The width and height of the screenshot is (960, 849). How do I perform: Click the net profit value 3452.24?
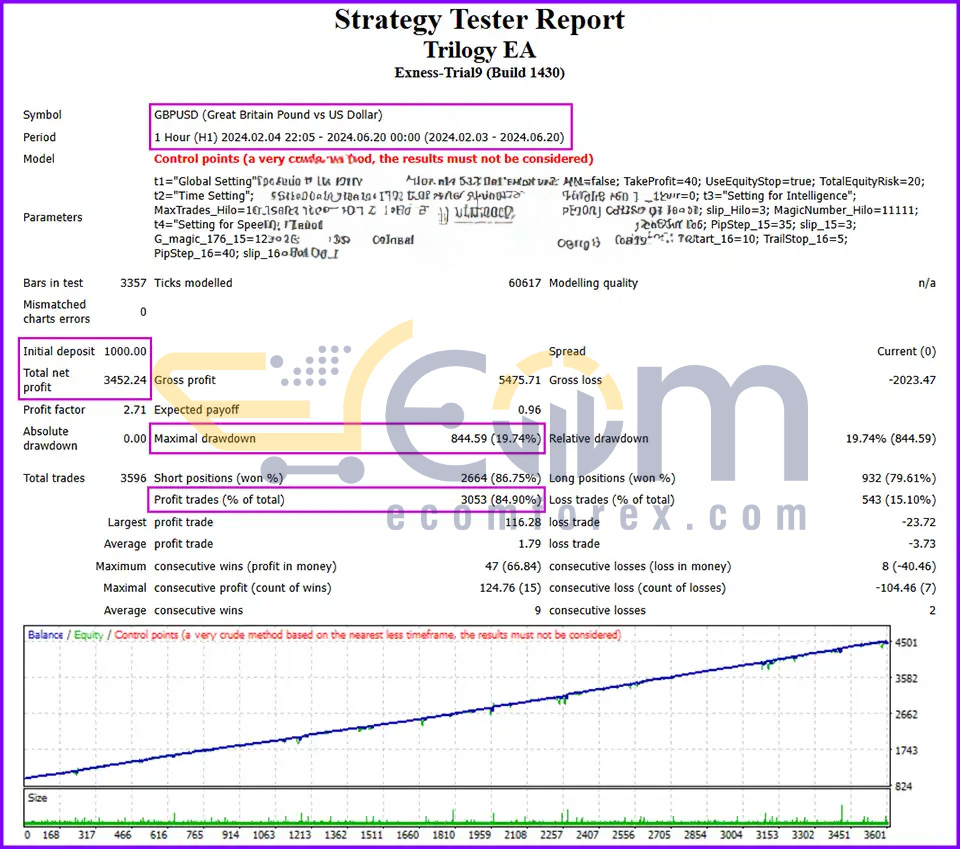[125, 380]
